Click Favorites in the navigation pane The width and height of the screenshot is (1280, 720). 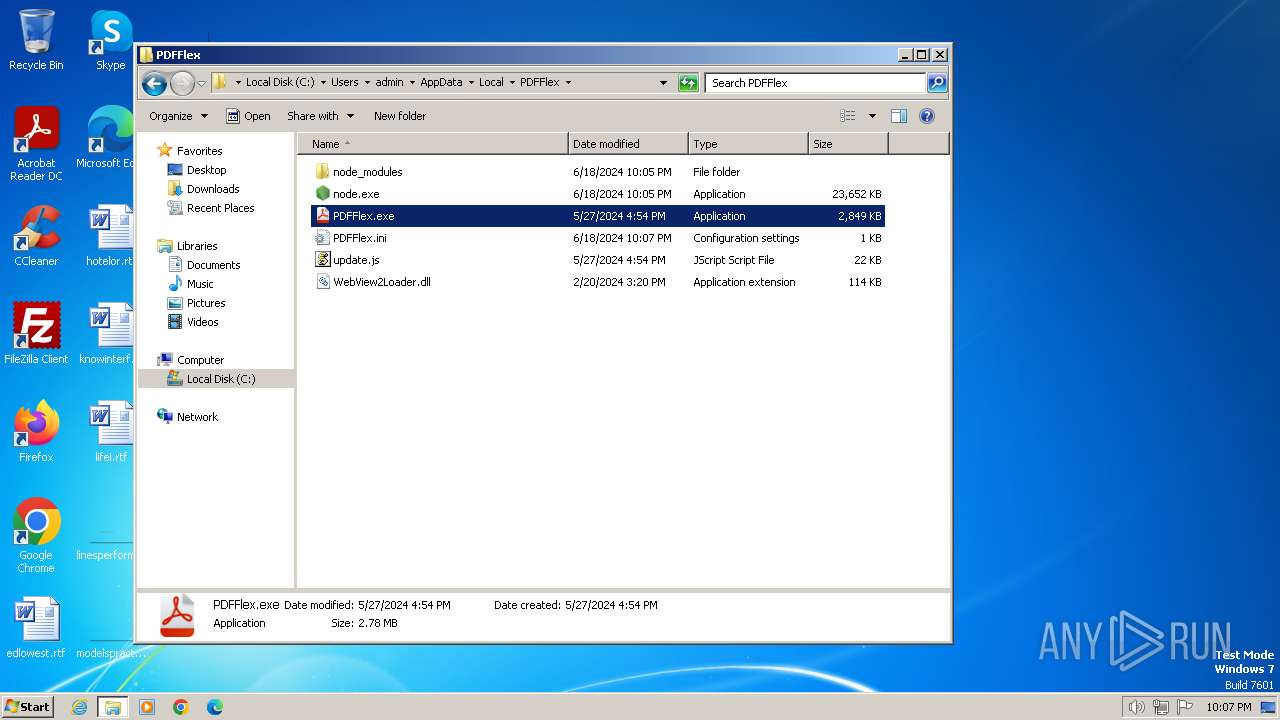(x=199, y=151)
